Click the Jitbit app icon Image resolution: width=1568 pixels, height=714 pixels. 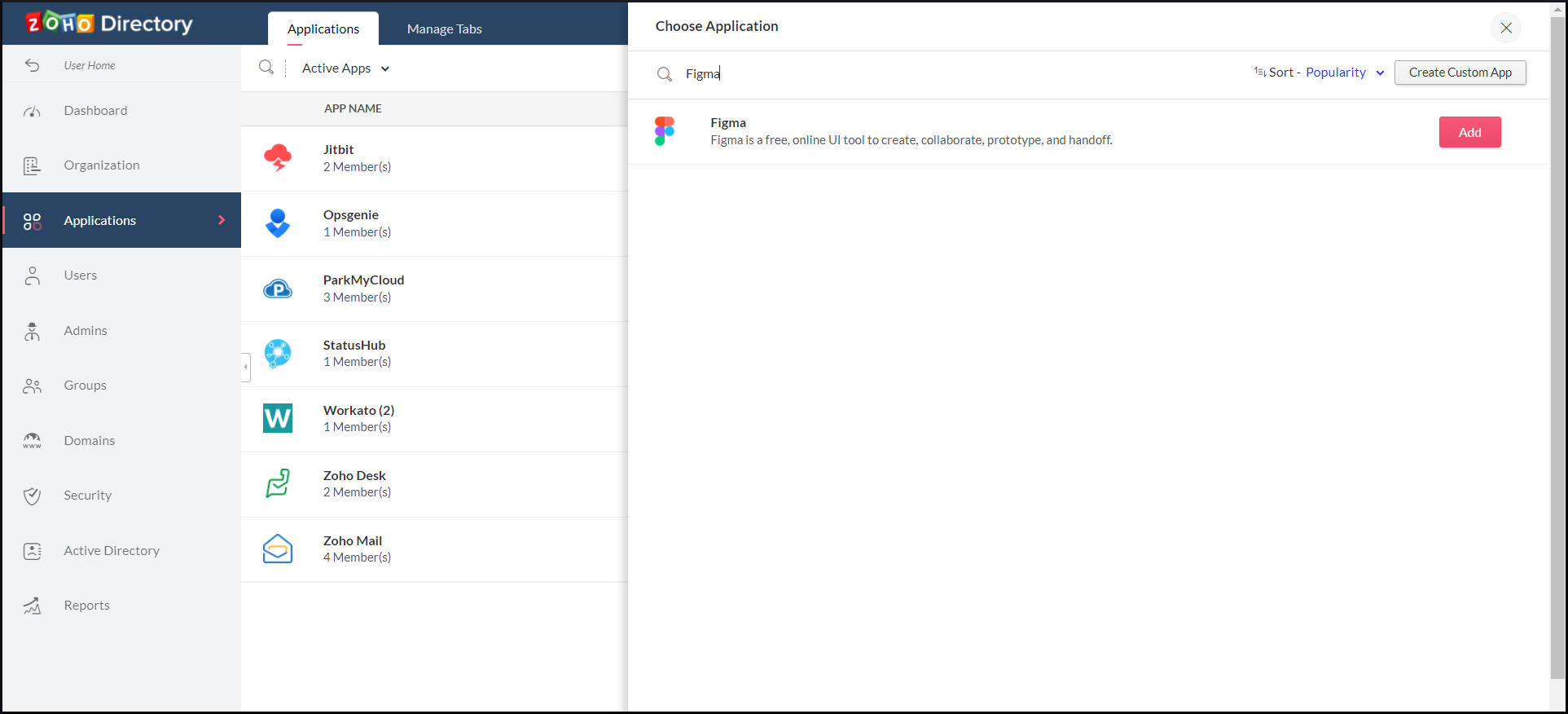(278, 157)
